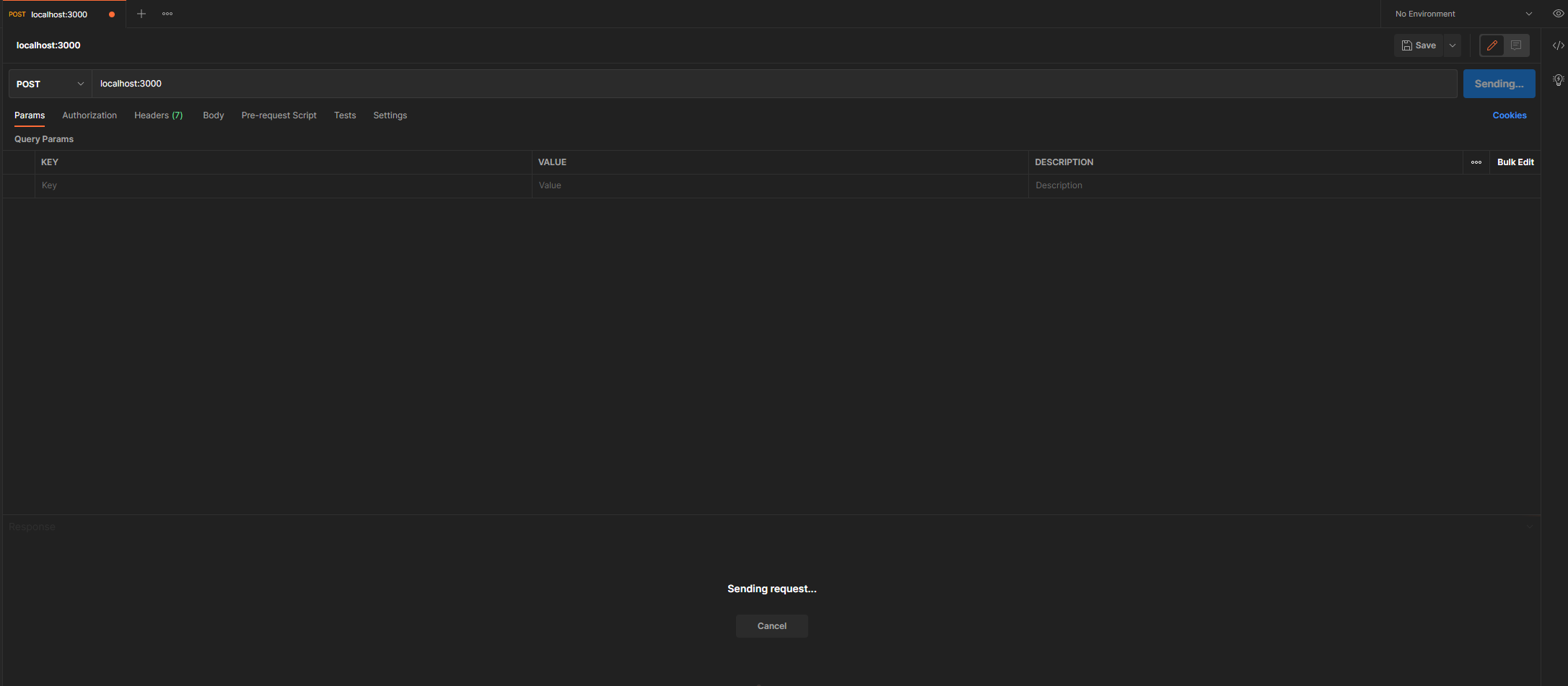Click the Query Params label
The width and height of the screenshot is (1568, 686).
click(44, 139)
